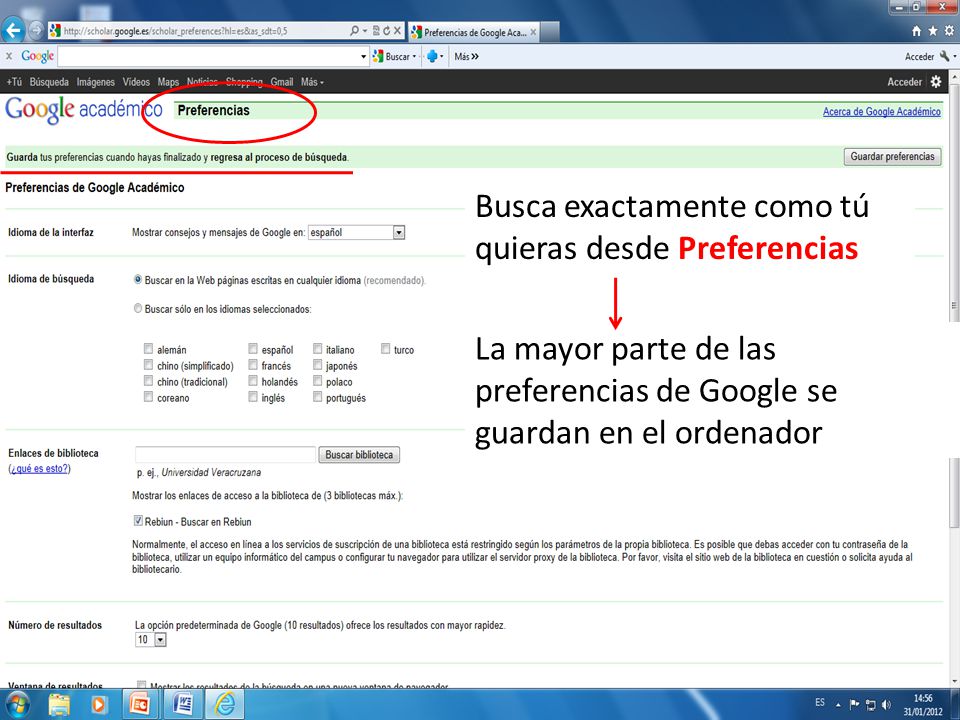Click the magnifier search icon in address bar
Viewport: 960px width, 720px height.
(354, 31)
